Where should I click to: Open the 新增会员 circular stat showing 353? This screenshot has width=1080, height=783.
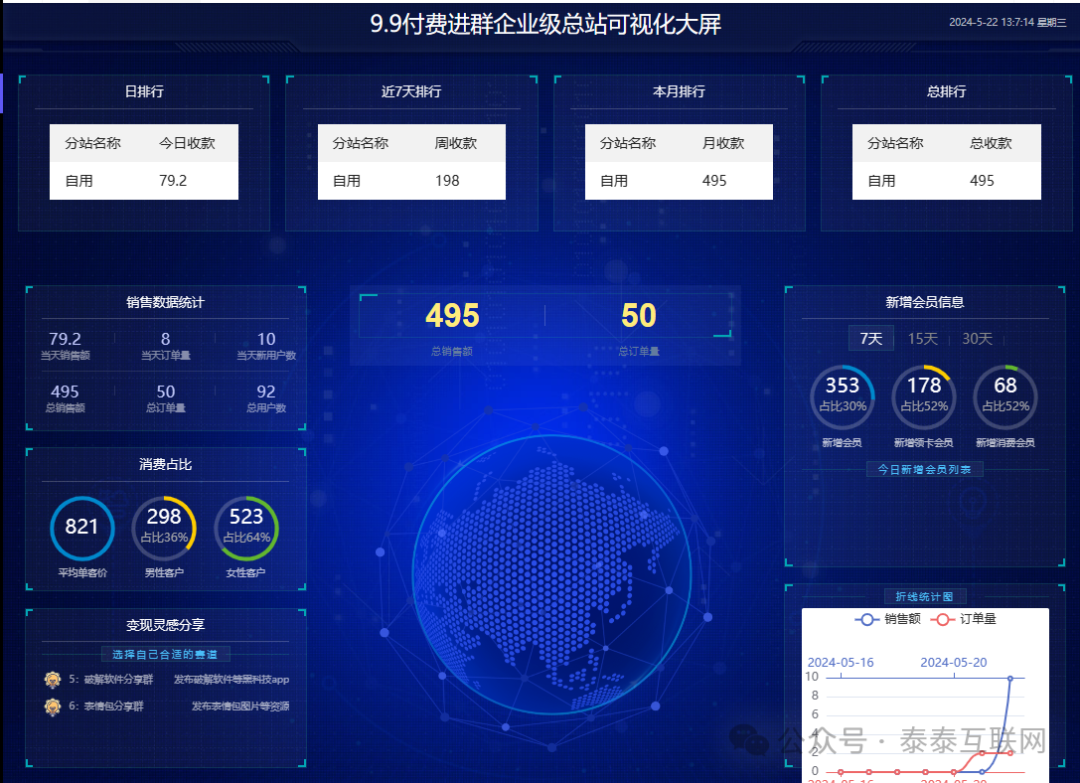tap(842, 396)
